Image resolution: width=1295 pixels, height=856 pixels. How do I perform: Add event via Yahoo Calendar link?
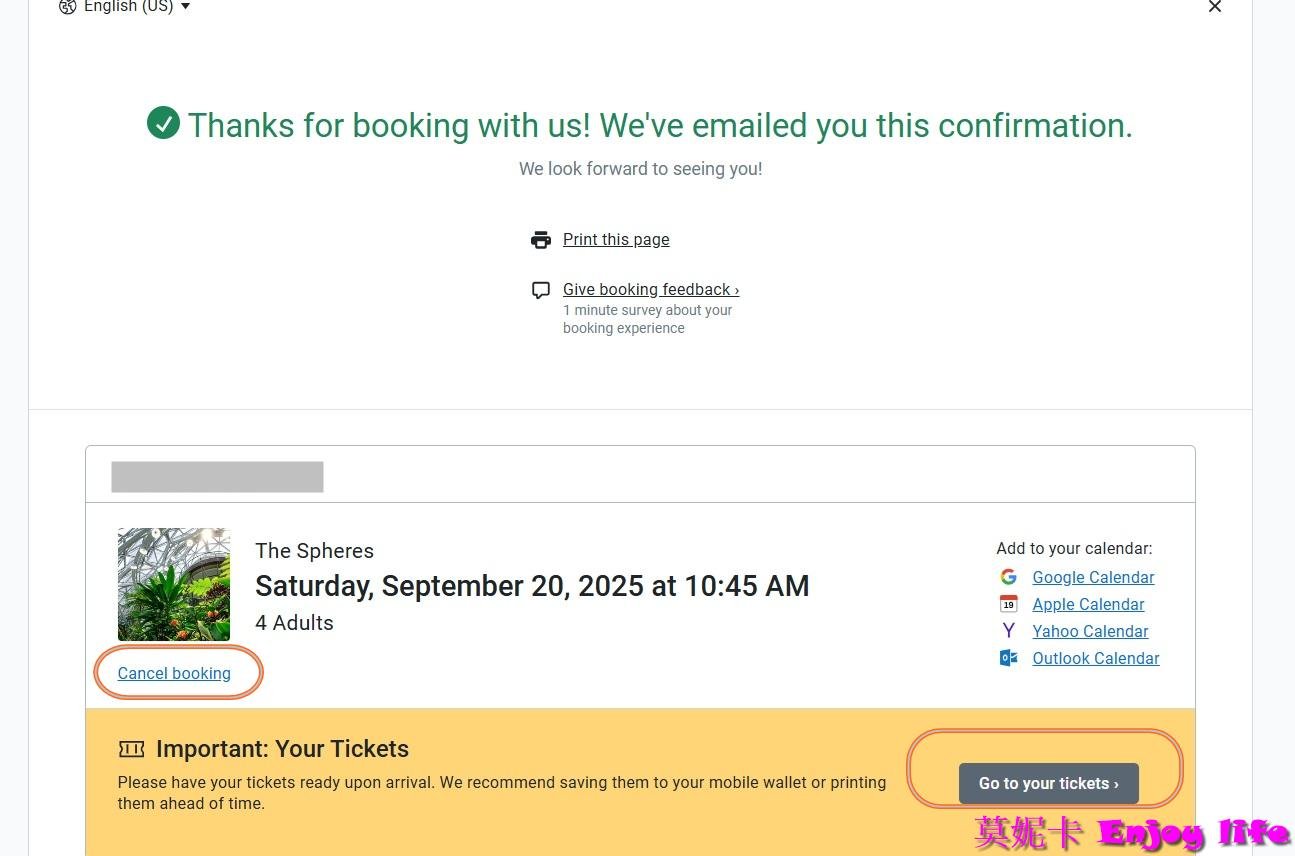tap(1090, 631)
